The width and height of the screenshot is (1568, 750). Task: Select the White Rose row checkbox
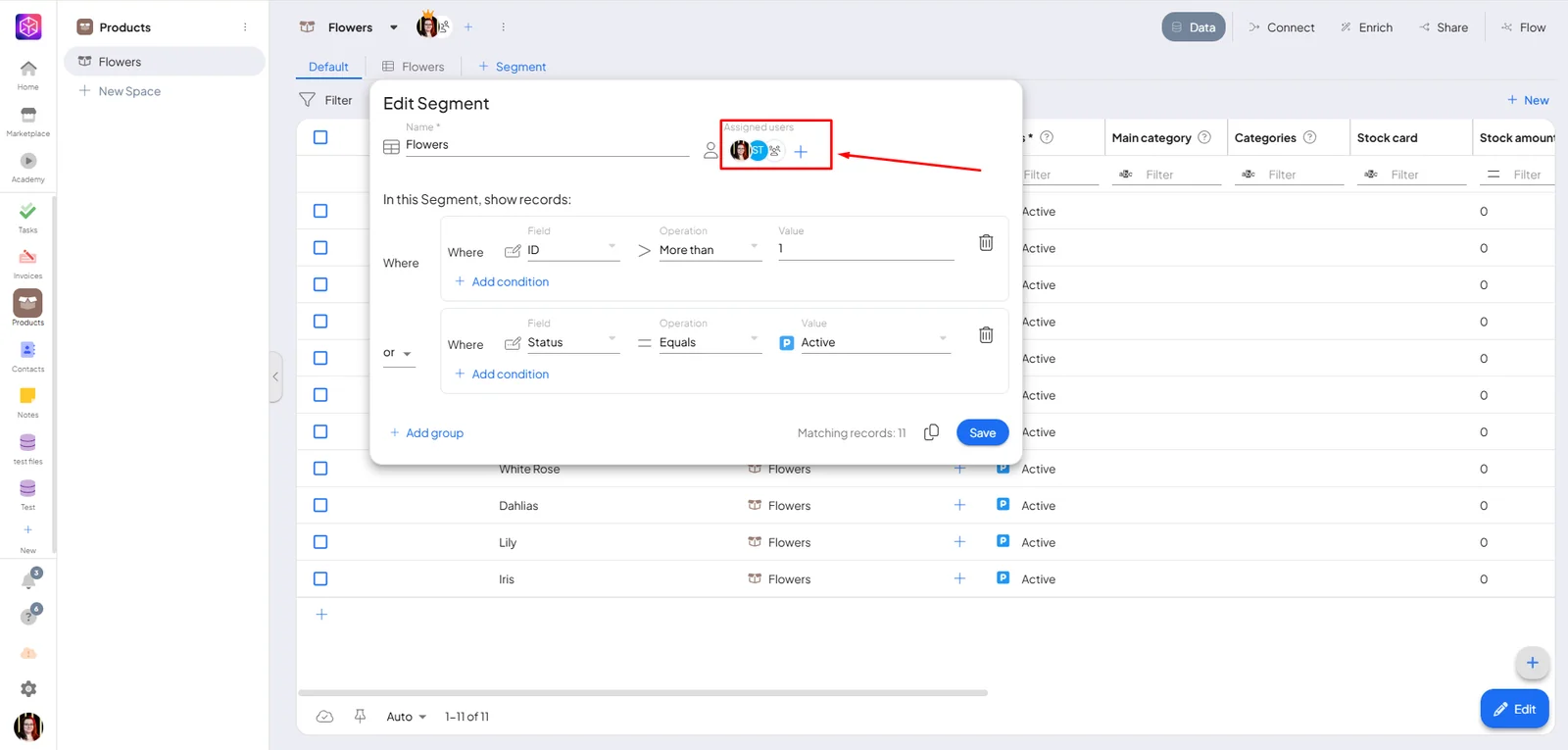click(x=320, y=469)
